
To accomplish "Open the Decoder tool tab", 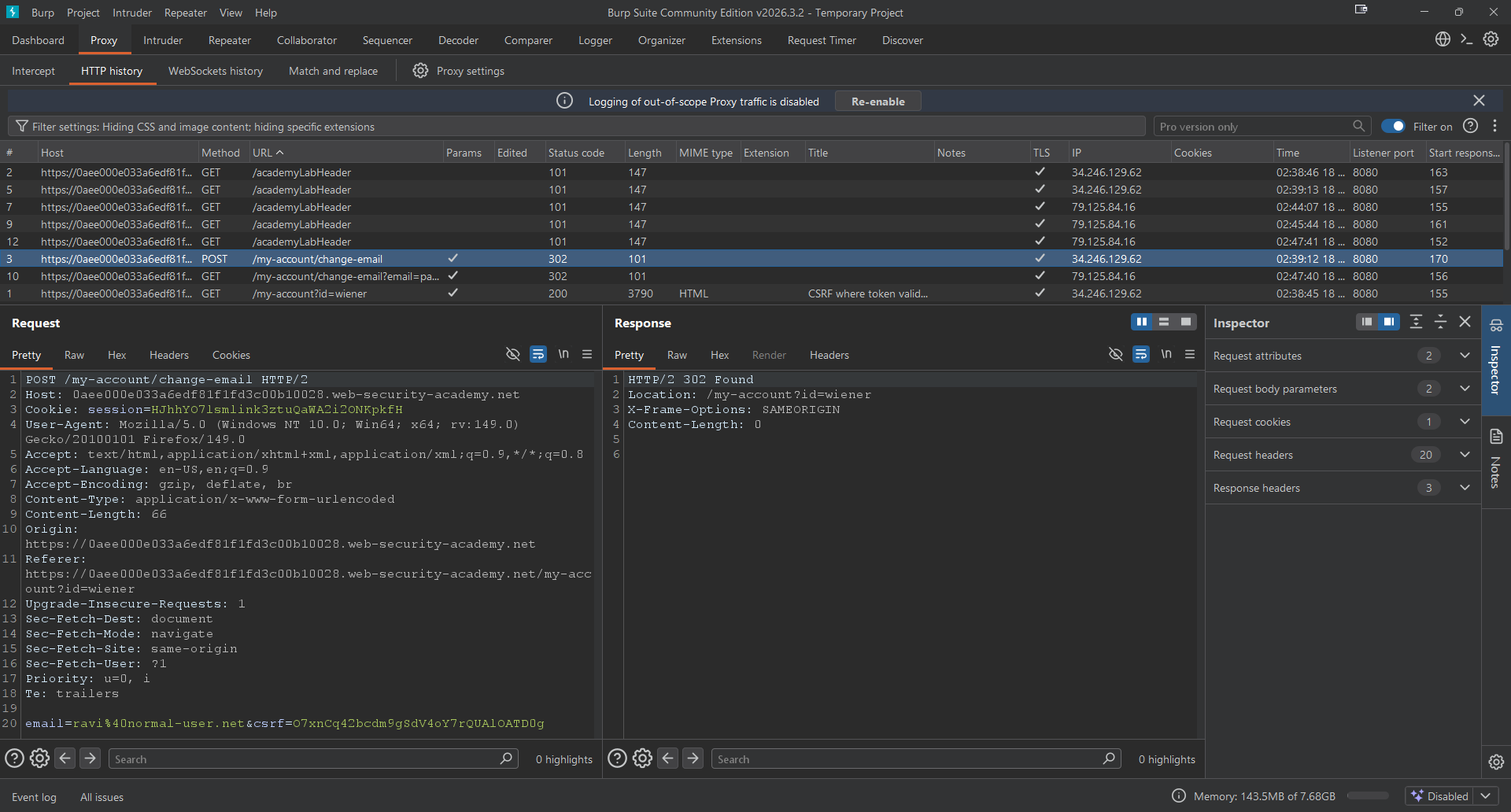I will click(459, 40).
